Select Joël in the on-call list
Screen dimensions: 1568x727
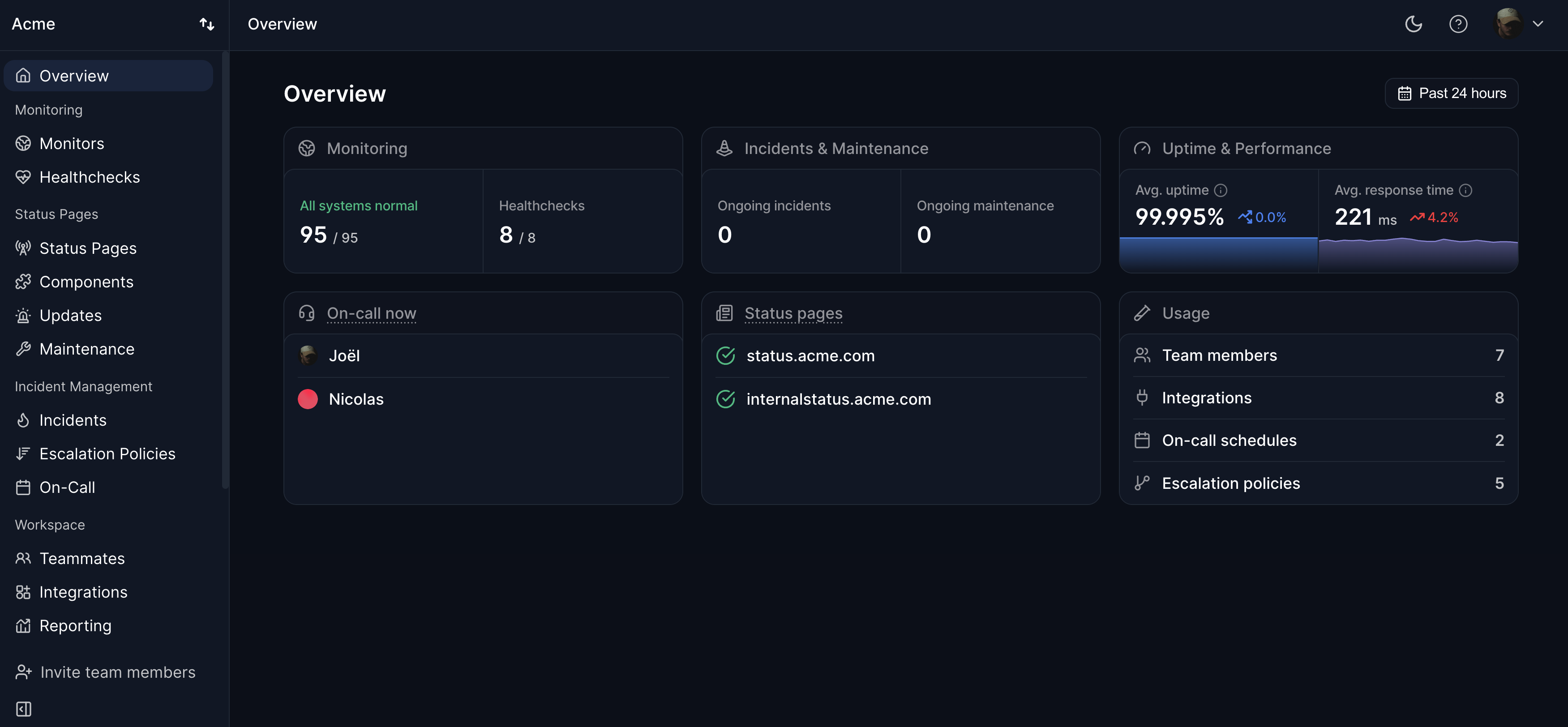pyautogui.click(x=483, y=356)
